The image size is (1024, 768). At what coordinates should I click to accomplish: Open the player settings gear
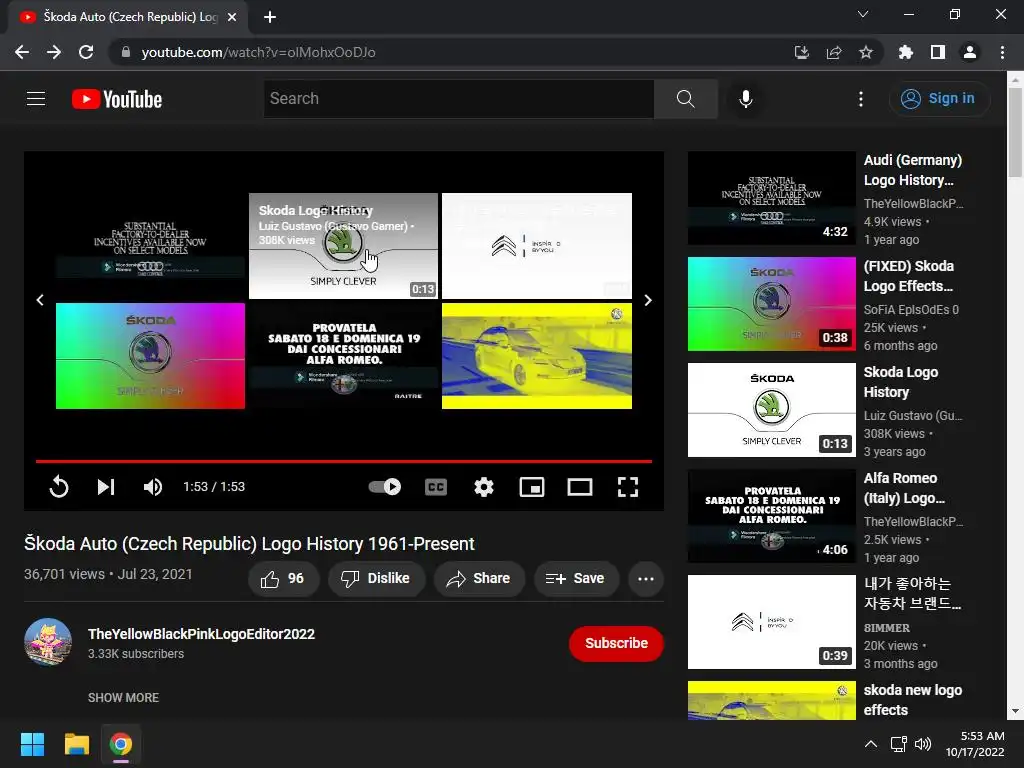(x=484, y=487)
